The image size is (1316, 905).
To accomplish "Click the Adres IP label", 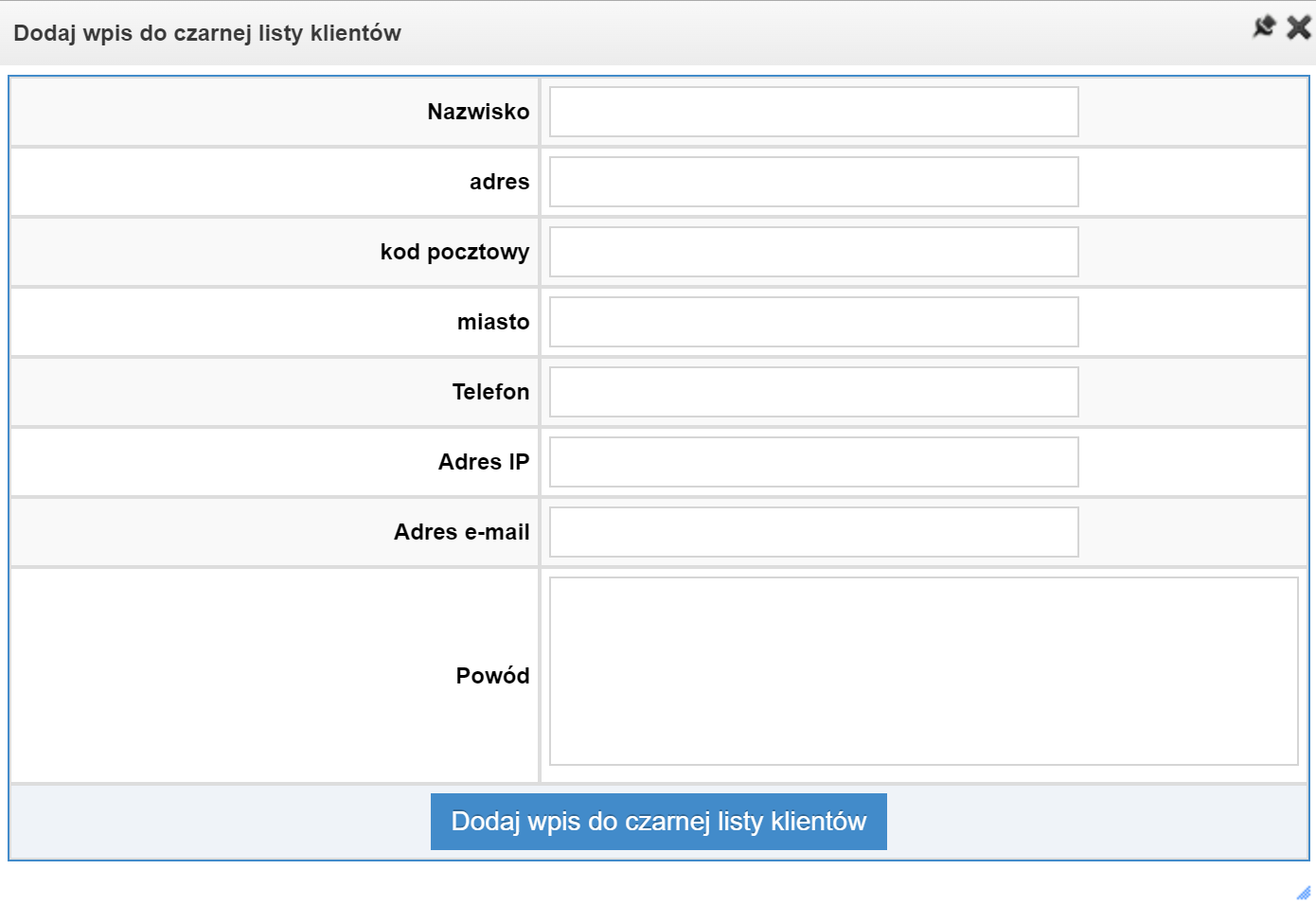I will pos(484,462).
